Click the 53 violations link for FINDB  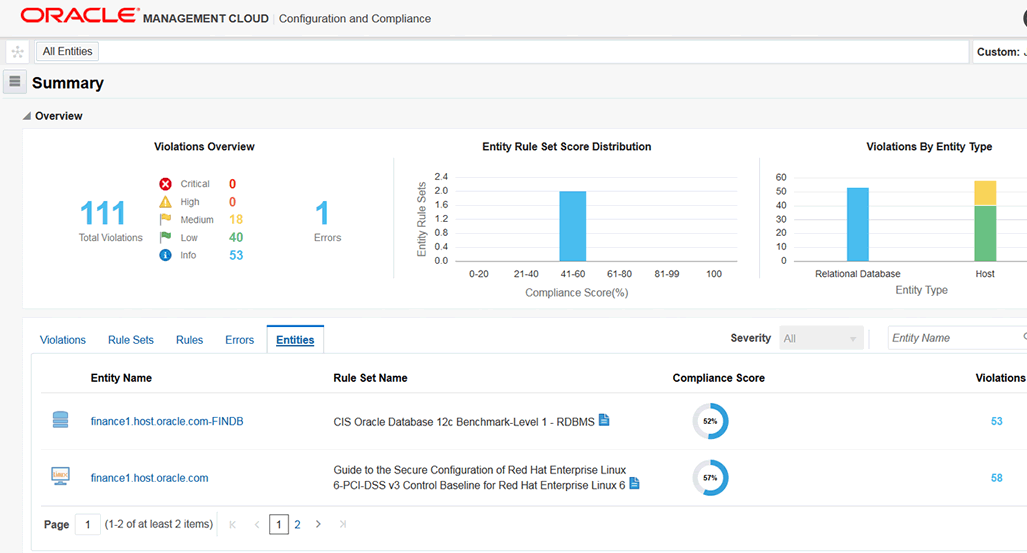coord(997,421)
